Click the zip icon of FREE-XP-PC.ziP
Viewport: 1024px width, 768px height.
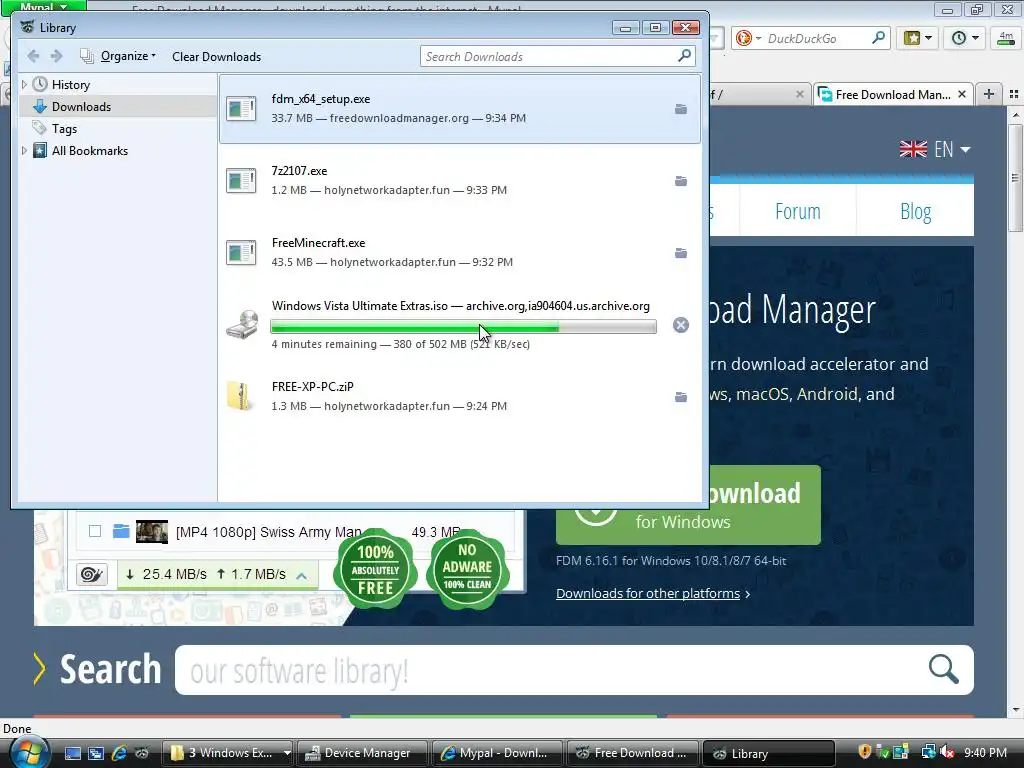click(x=240, y=396)
